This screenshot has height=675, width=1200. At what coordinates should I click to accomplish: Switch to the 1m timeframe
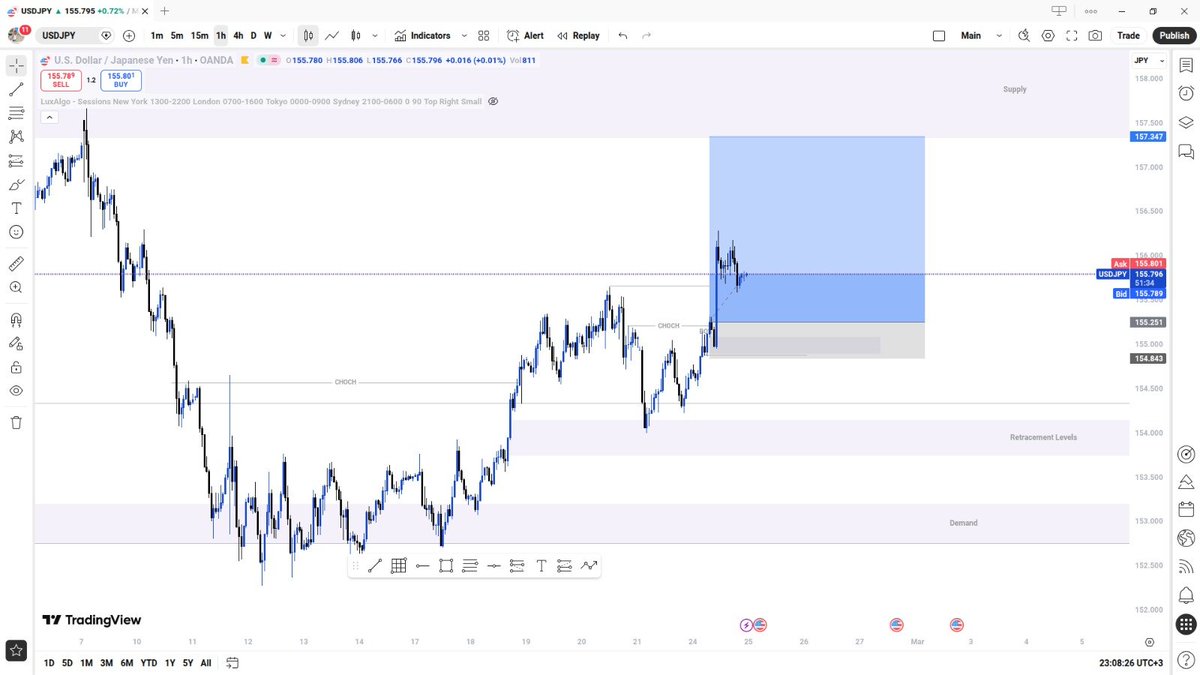click(x=157, y=35)
